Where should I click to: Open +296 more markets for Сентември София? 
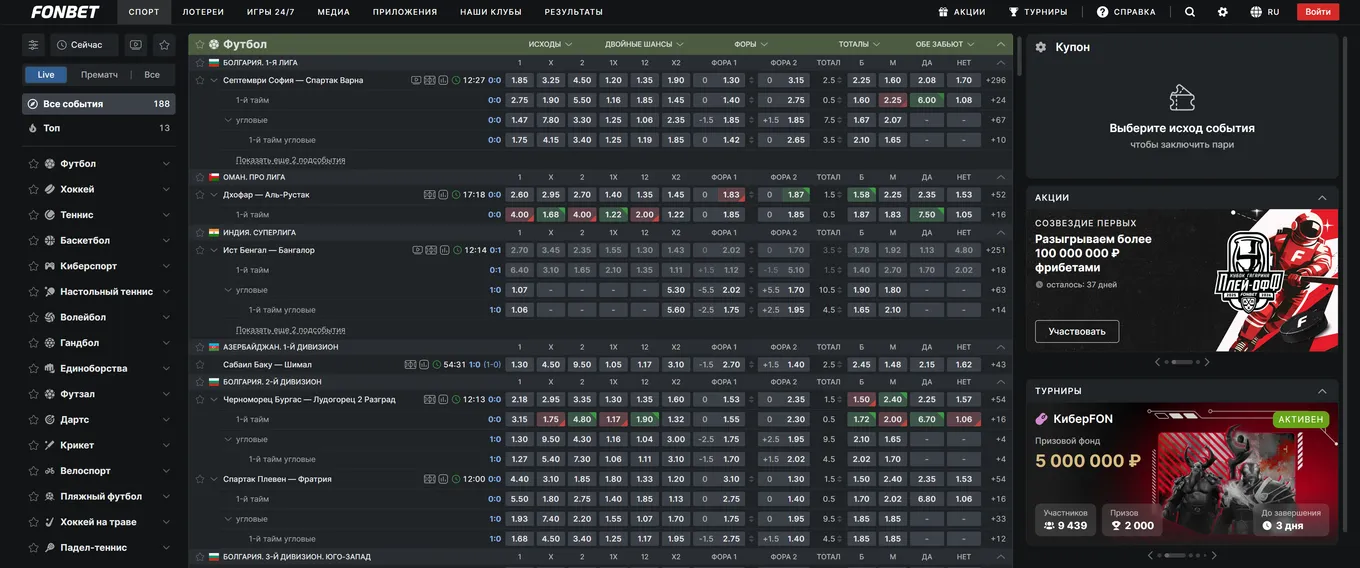point(996,80)
